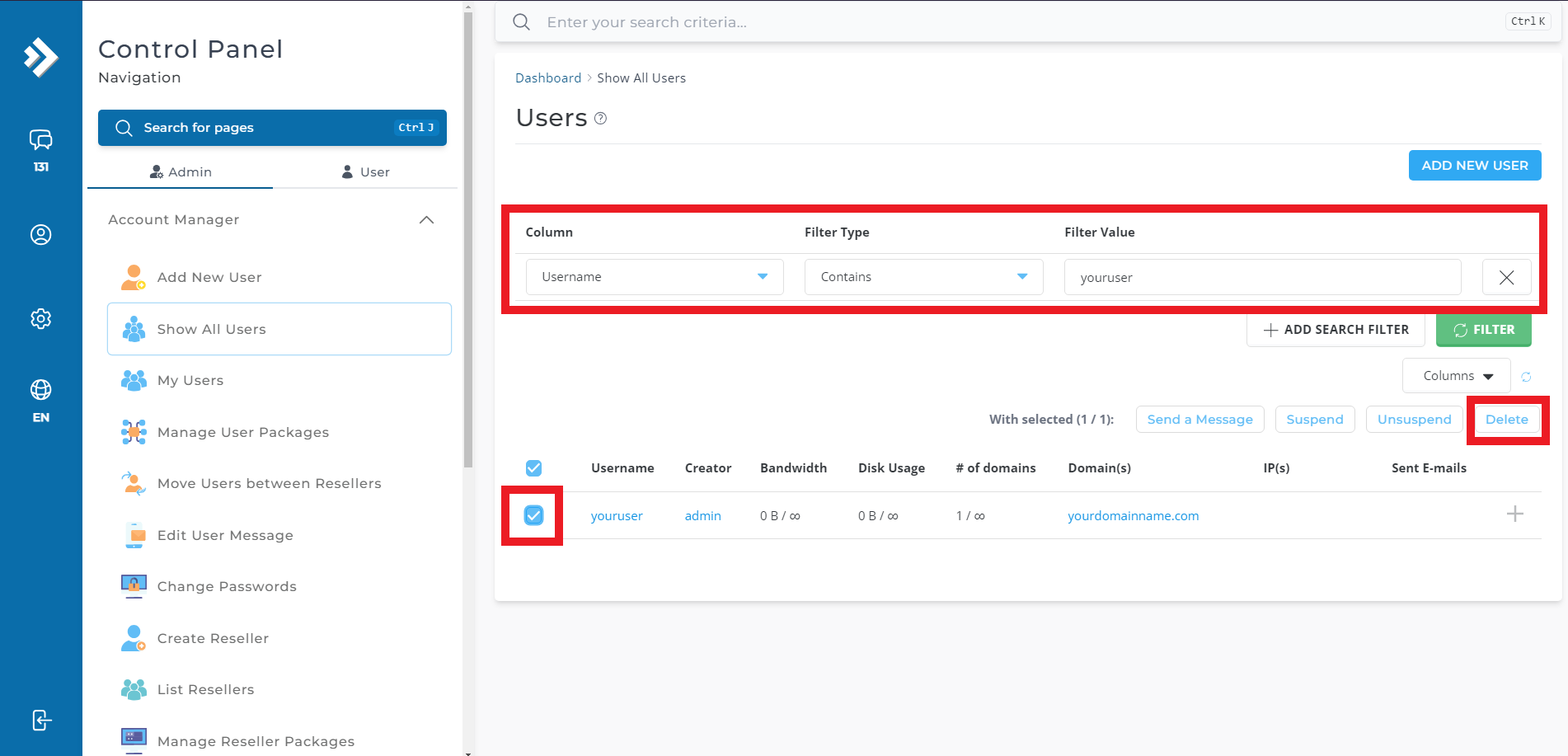Viewport: 1568px width, 756px height.
Task: Open the Columns dropdown
Action: point(1457,376)
